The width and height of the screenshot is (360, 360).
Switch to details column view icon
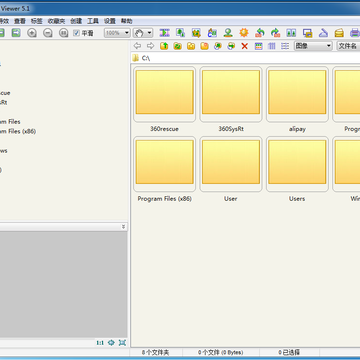(x=272, y=46)
